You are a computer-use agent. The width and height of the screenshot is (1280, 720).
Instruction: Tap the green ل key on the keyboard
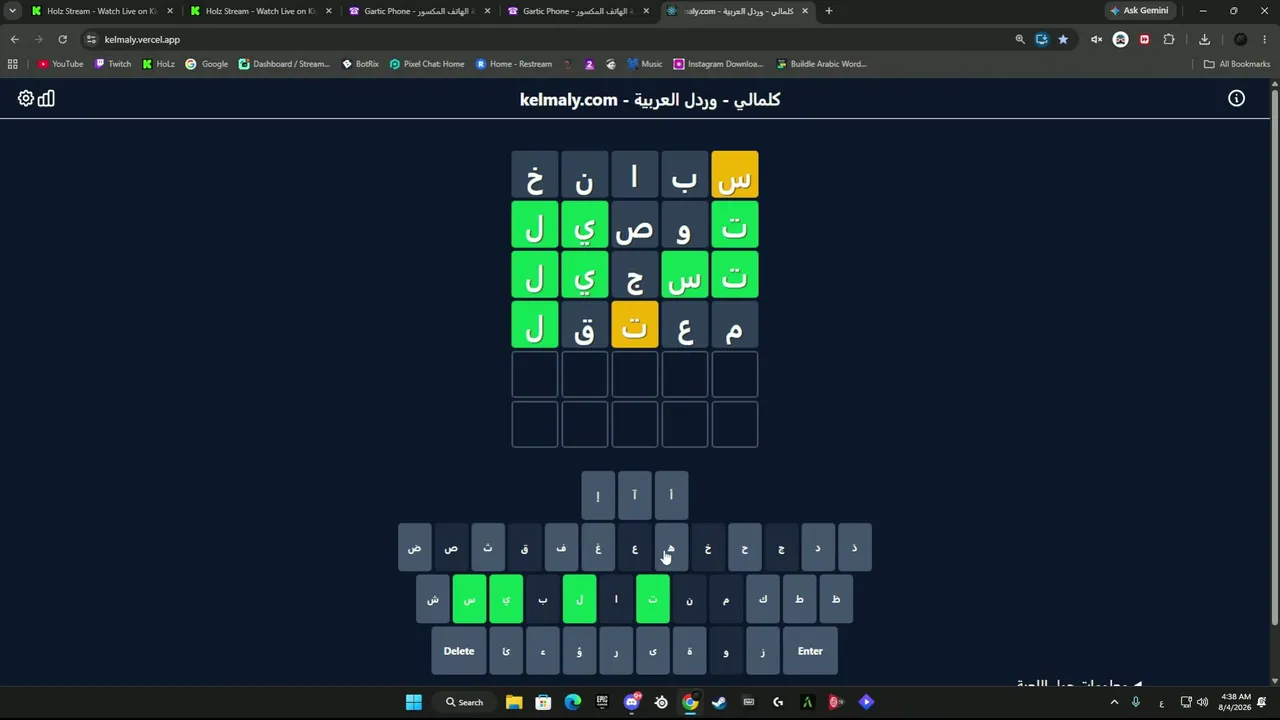[579, 600]
